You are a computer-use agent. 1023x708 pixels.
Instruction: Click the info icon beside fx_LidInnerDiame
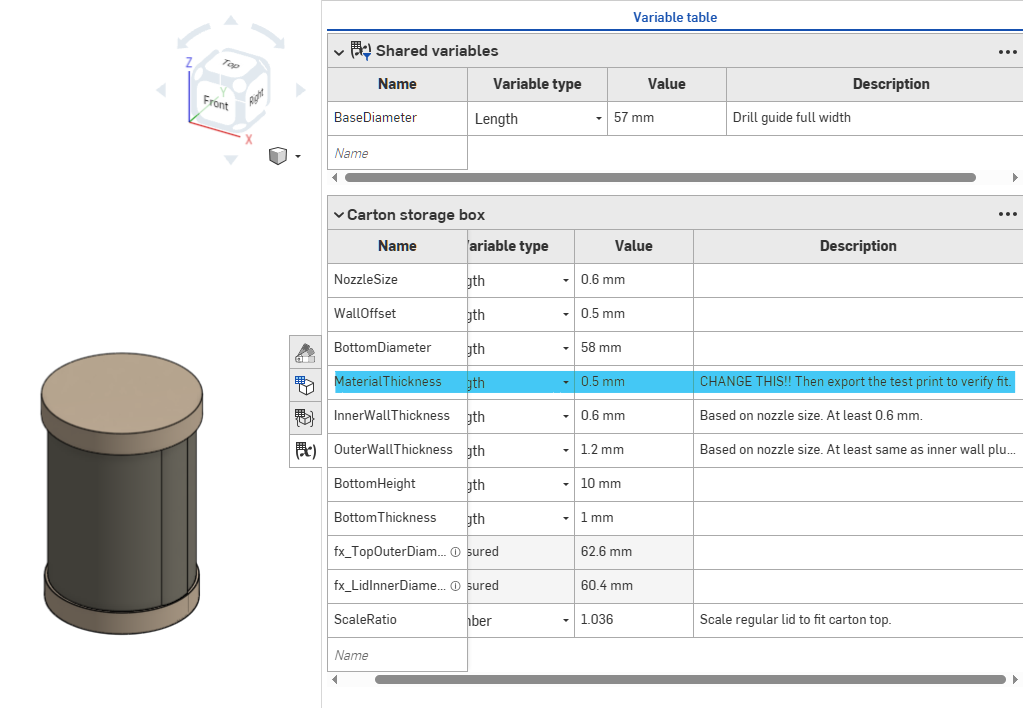455,585
